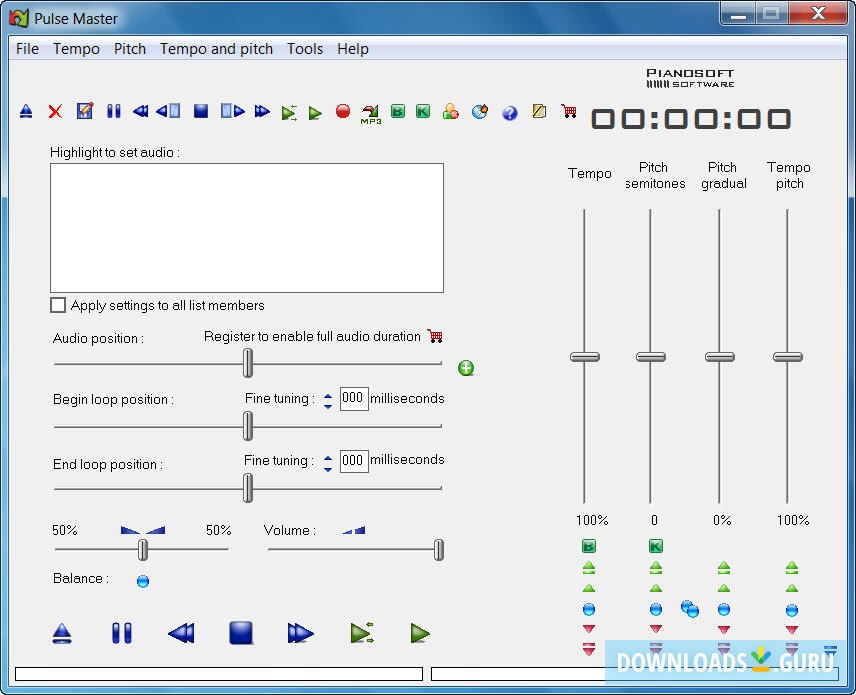Click the Tempo pitch vertical slider handle
This screenshot has height=695, width=856.
point(788,357)
